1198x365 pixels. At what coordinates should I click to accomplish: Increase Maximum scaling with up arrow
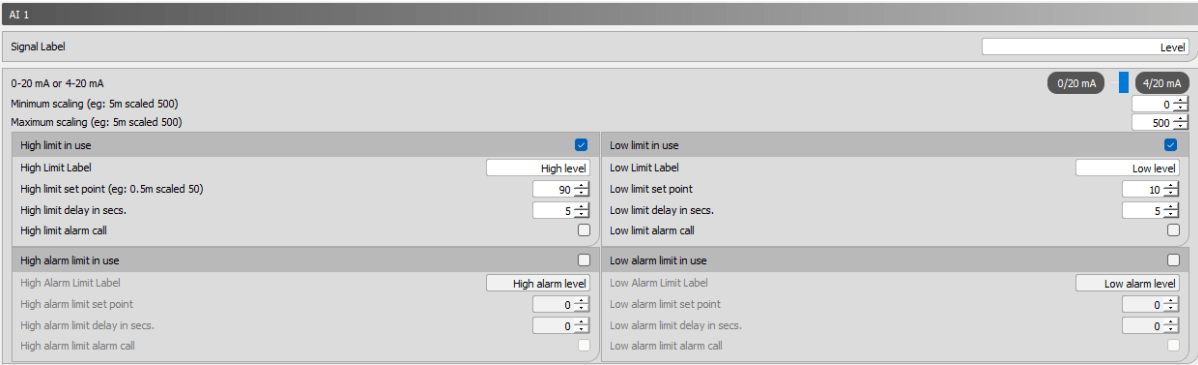(x=1180, y=118)
